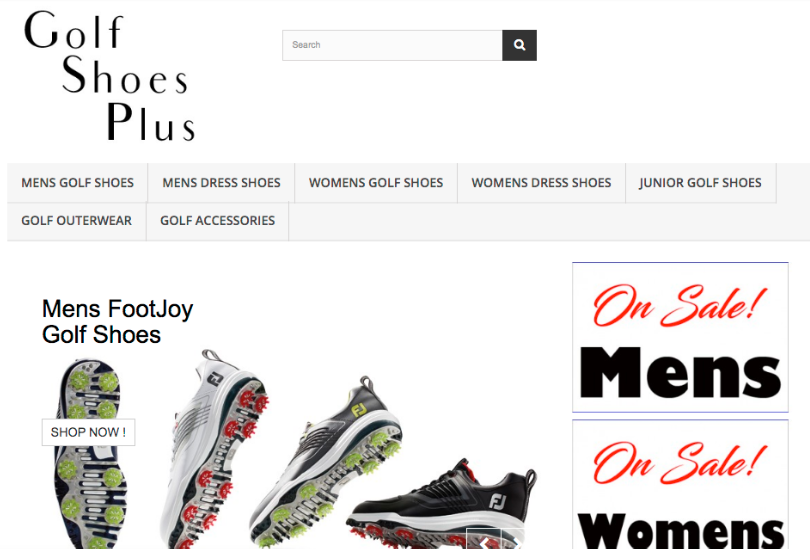Open the On Sale Womens banner
Image resolution: width=810 pixels, height=560 pixels.
pyautogui.click(x=680, y=485)
